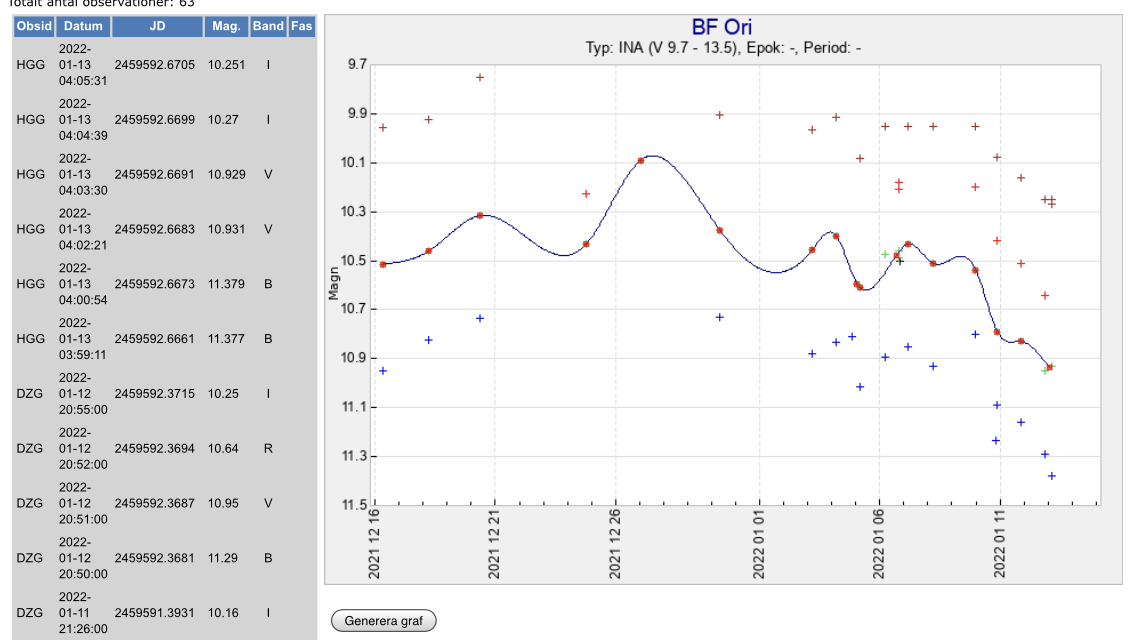Image resolution: width=1136 pixels, height=640 pixels.
Task: Click blue plus marker below 2021 12 21
Action: pos(480,318)
